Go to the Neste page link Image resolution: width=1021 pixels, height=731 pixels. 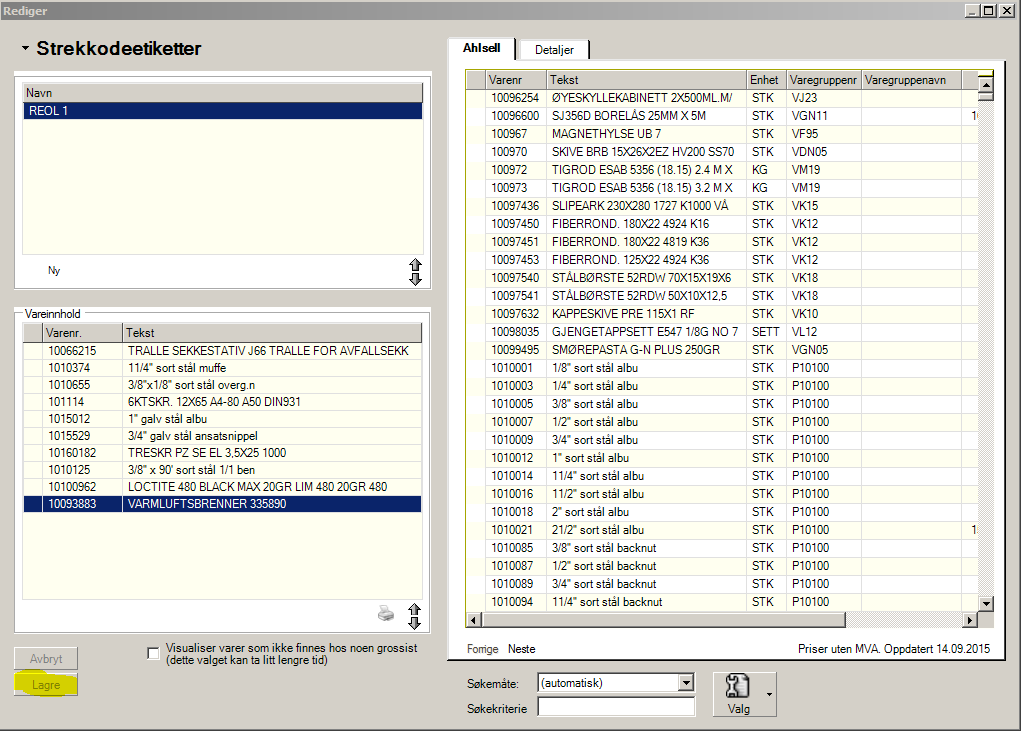pos(522,649)
